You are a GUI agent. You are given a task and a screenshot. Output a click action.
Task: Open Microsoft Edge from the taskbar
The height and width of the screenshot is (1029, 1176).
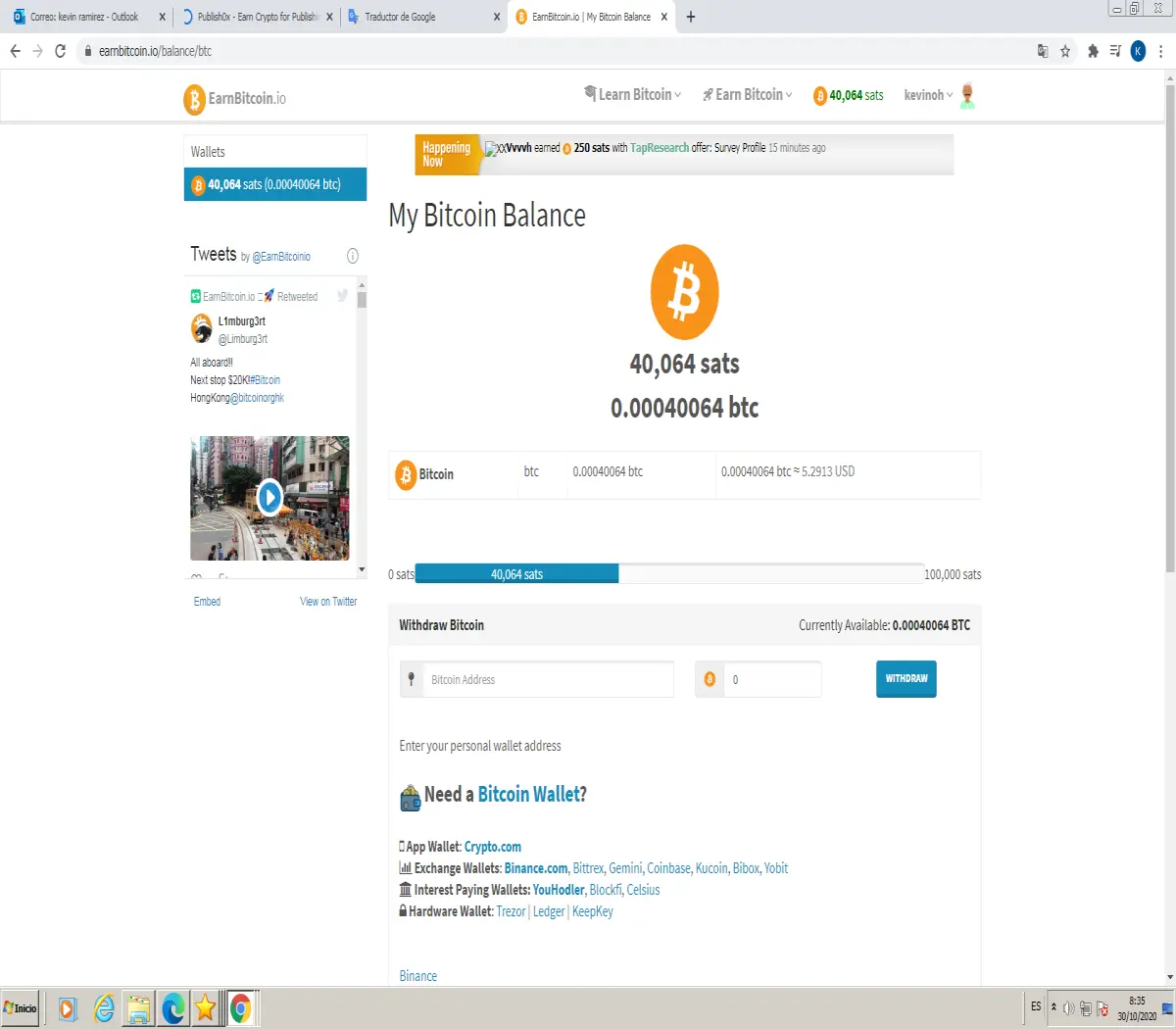(x=173, y=1008)
